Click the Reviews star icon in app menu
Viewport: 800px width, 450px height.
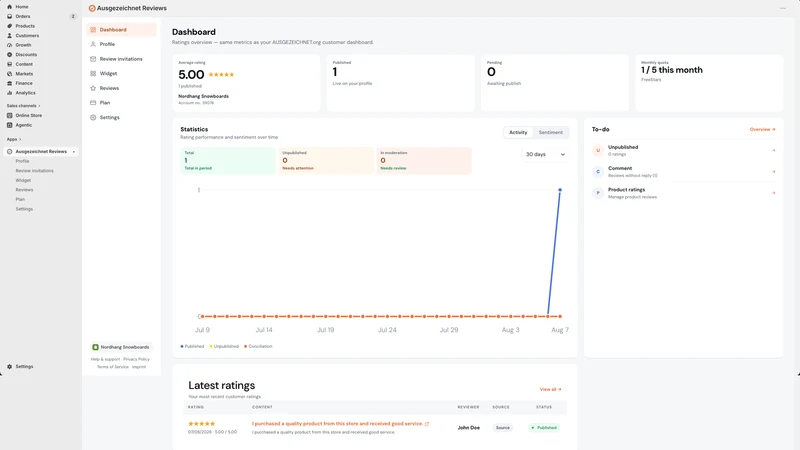click(93, 88)
